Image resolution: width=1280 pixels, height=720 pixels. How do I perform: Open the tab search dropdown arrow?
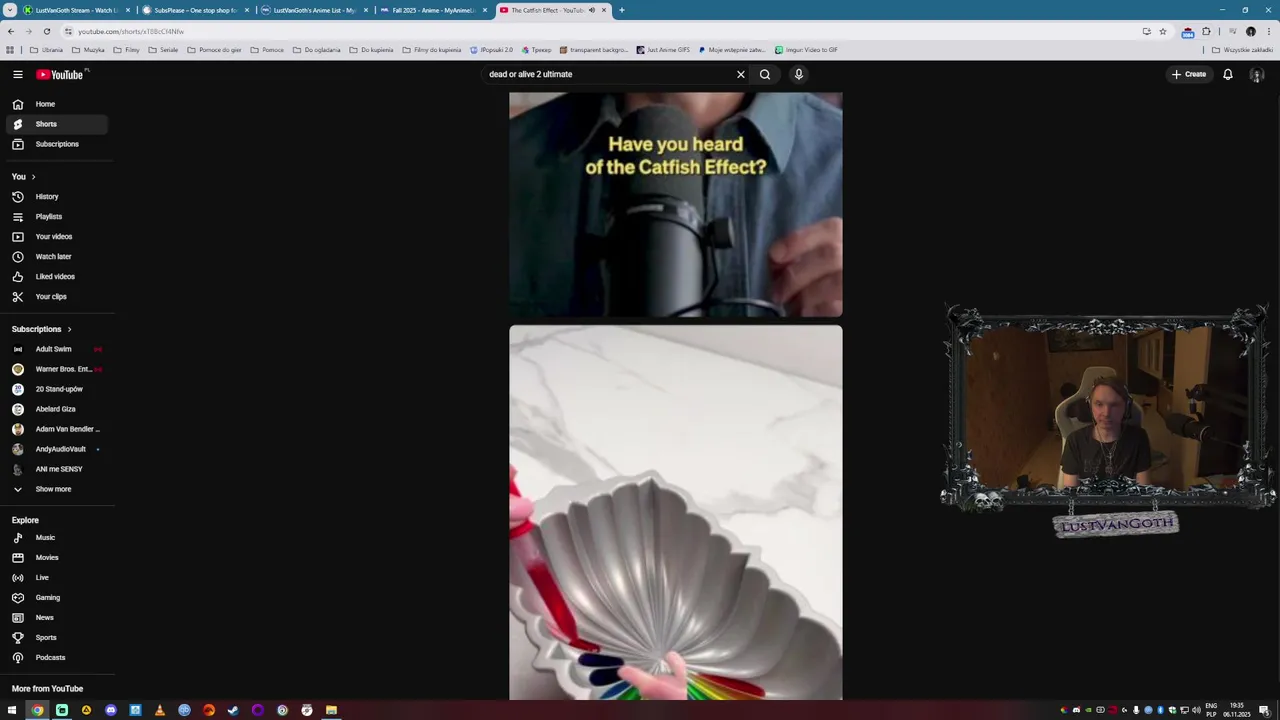pyautogui.click(x=8, y=10)
